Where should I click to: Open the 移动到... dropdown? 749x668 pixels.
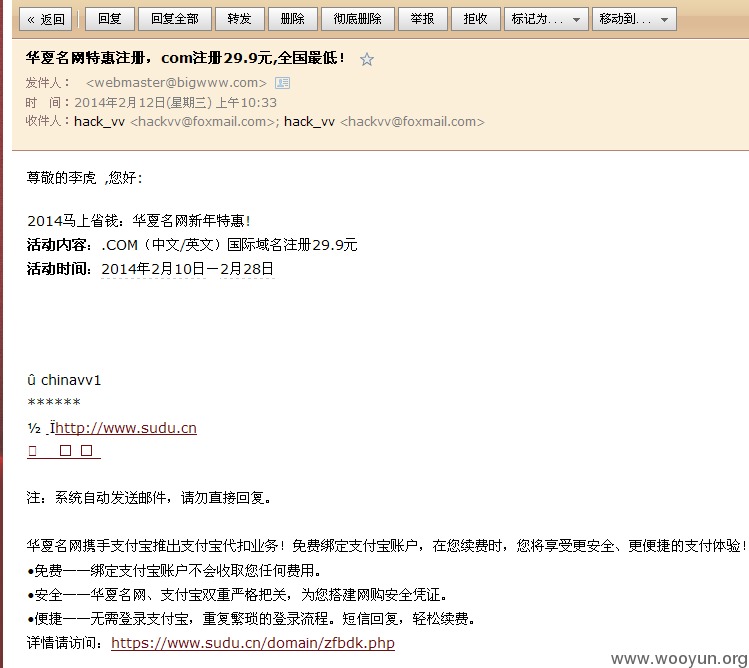coord(634,19)
